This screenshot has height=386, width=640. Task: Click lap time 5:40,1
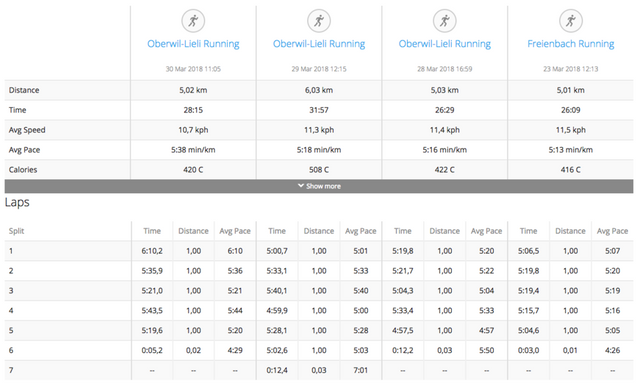pos(277,291)
